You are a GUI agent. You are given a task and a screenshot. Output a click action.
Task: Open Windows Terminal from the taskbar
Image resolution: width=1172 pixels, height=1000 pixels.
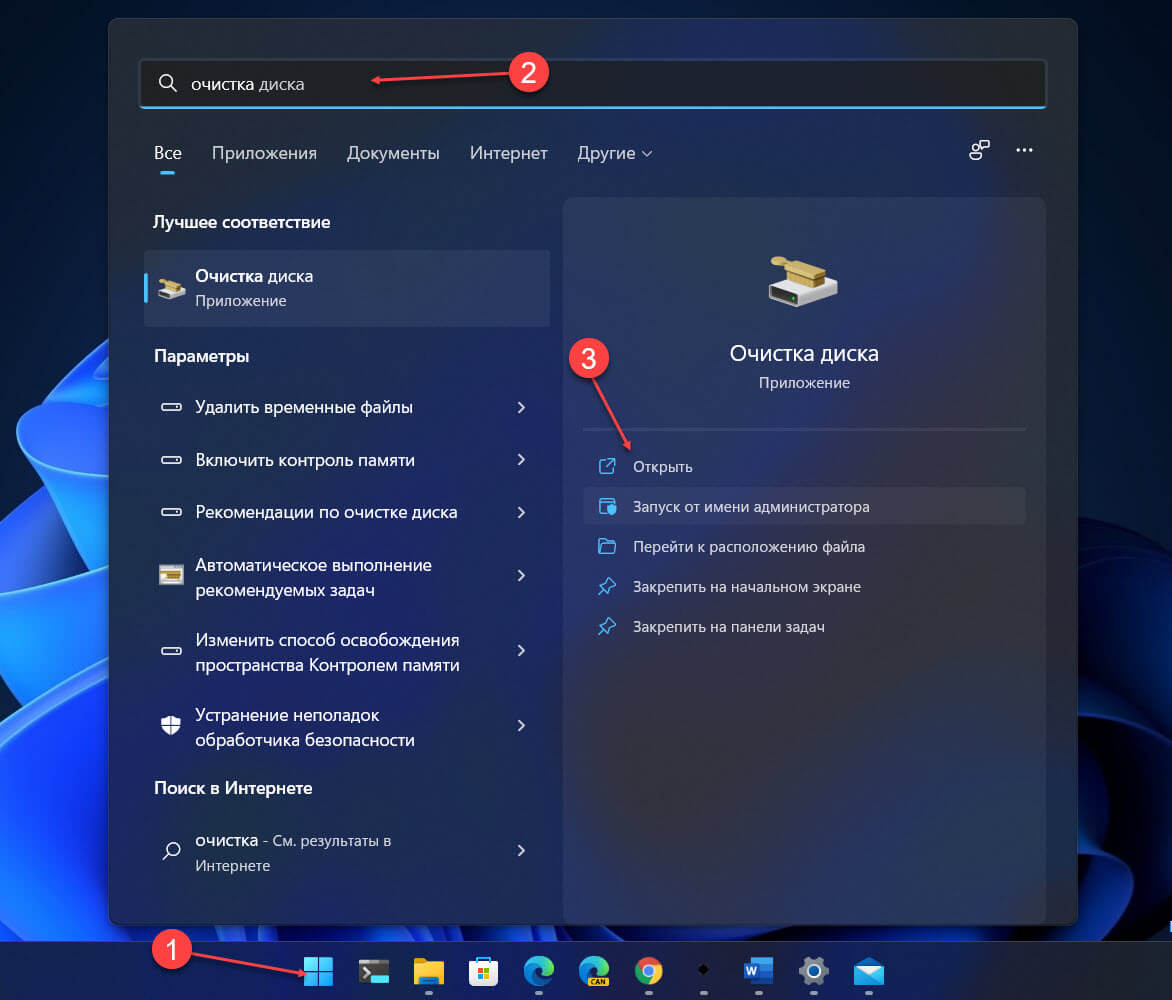374,972
